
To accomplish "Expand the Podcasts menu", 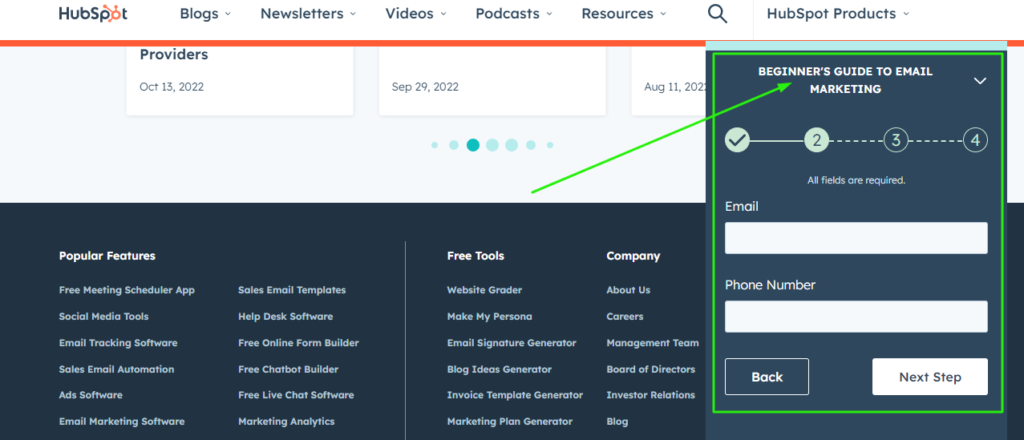I will coord(514,14).
